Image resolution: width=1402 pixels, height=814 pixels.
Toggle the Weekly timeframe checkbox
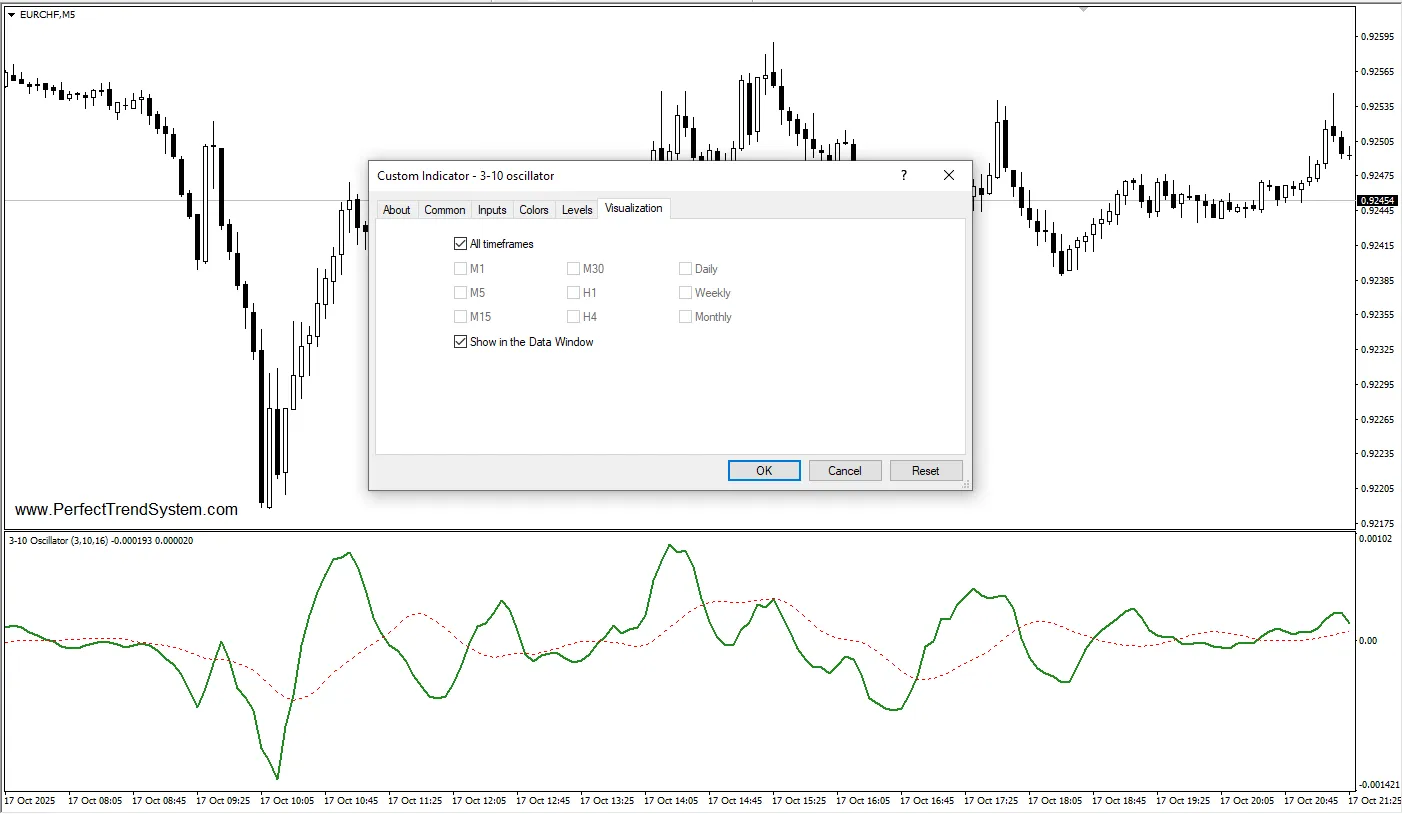685,293
